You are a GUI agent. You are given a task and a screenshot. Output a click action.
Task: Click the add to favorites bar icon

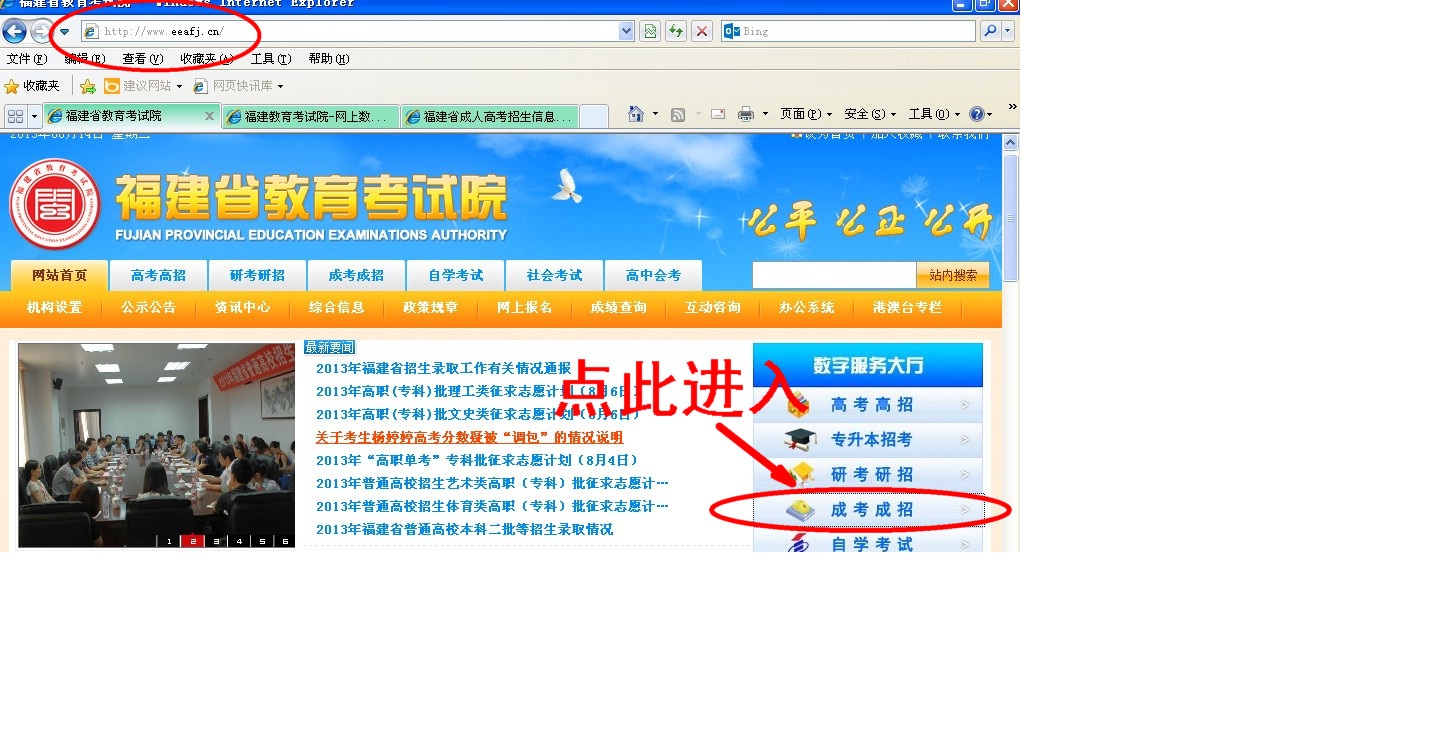88,86
